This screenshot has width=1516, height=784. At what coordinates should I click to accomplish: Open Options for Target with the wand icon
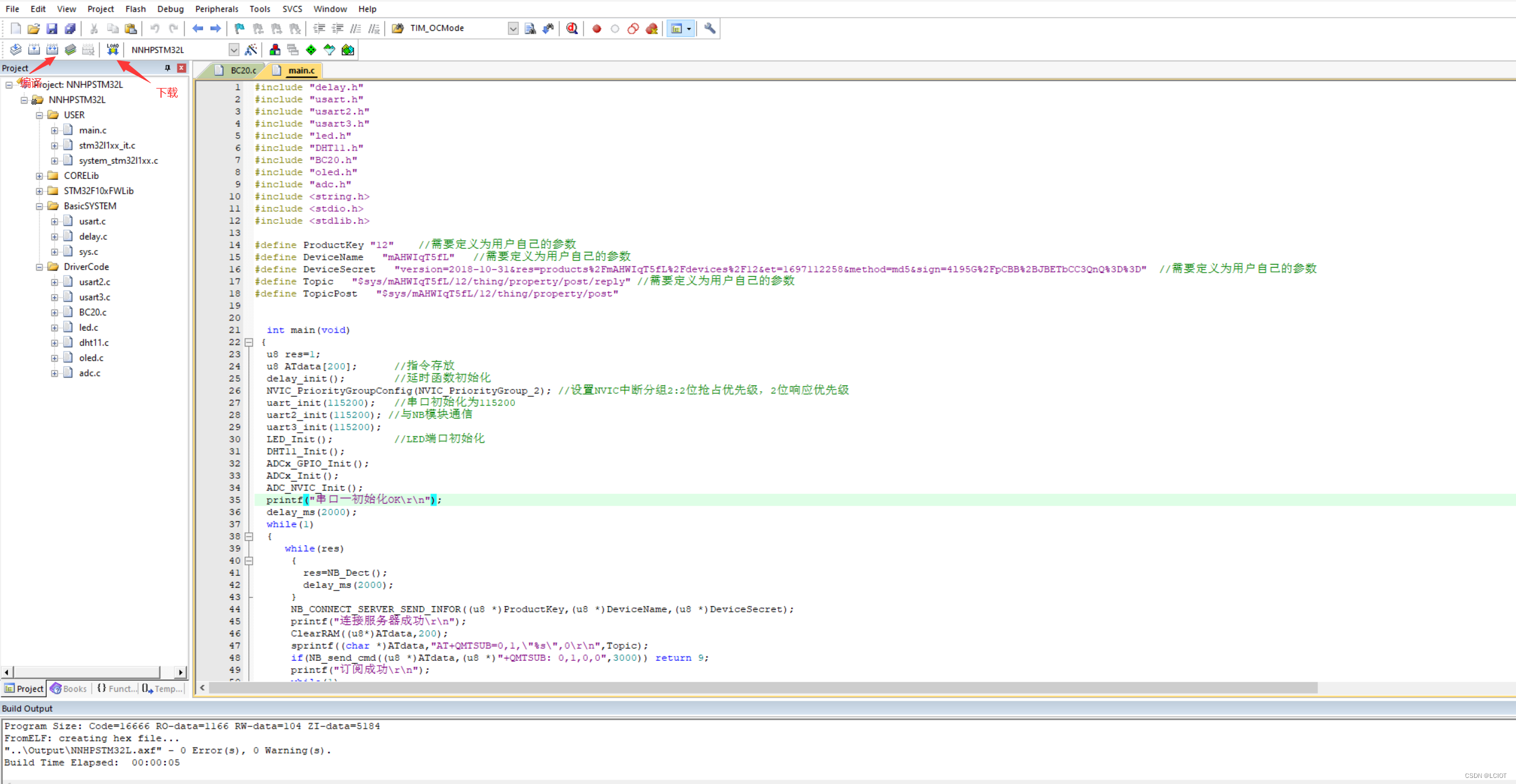[251, 50]
